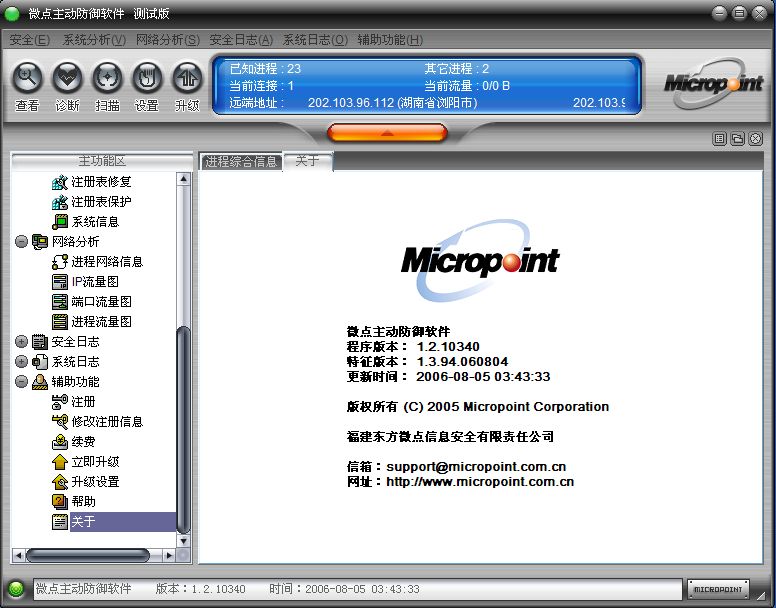This screenshot has width=776, height=608.
Task: Switch to the 进程综合信息 tab
Action: click(x=241, y=162)
